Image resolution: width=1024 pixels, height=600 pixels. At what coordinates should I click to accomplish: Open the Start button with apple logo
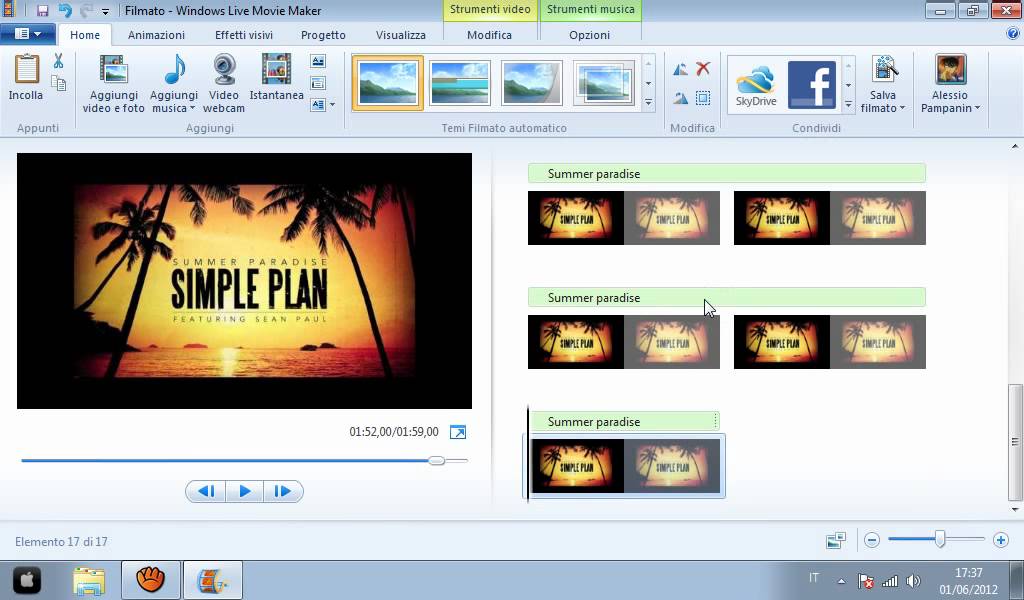27,580
